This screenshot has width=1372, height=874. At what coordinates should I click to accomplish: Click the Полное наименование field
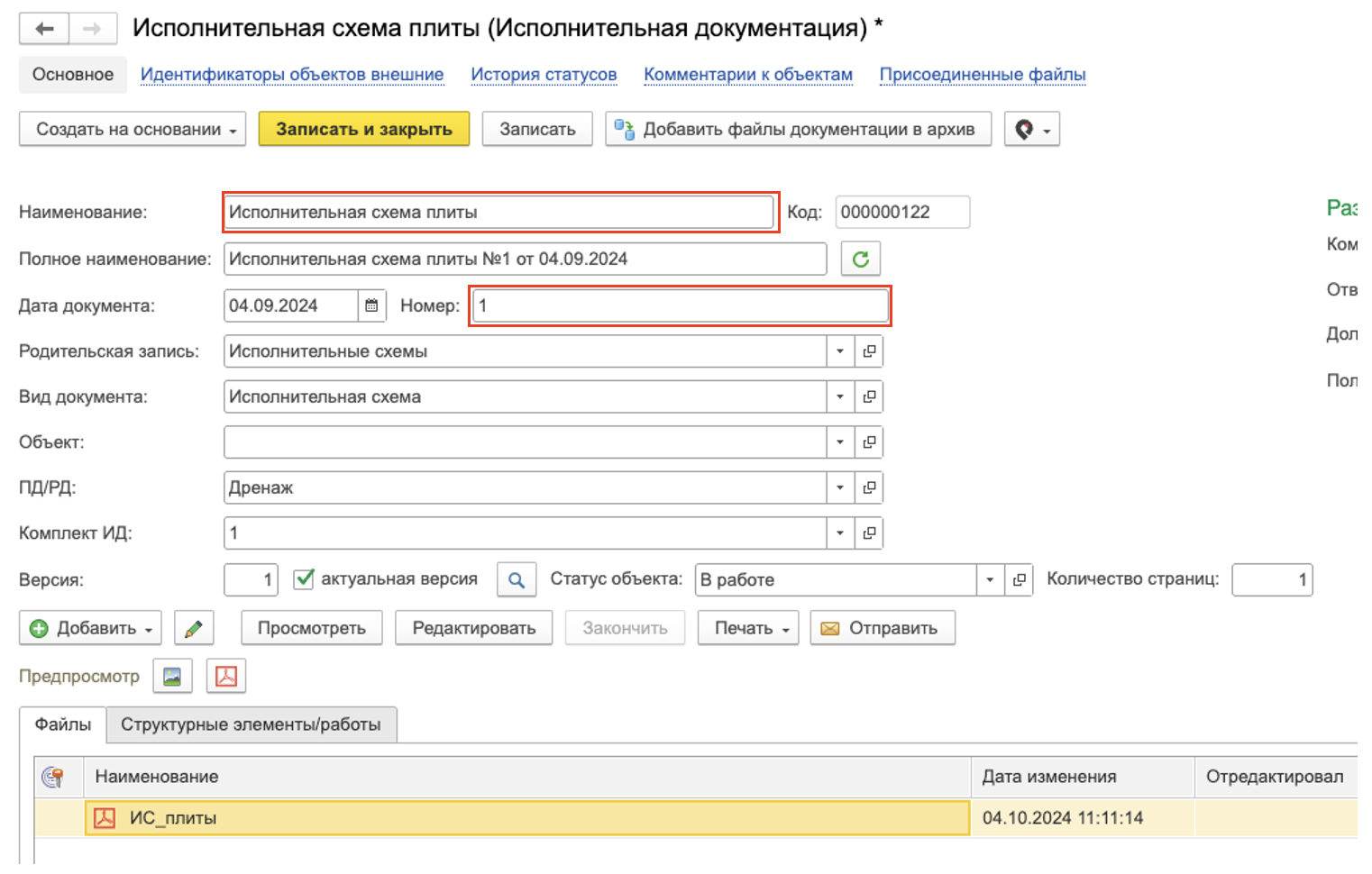tap(525, 259)
